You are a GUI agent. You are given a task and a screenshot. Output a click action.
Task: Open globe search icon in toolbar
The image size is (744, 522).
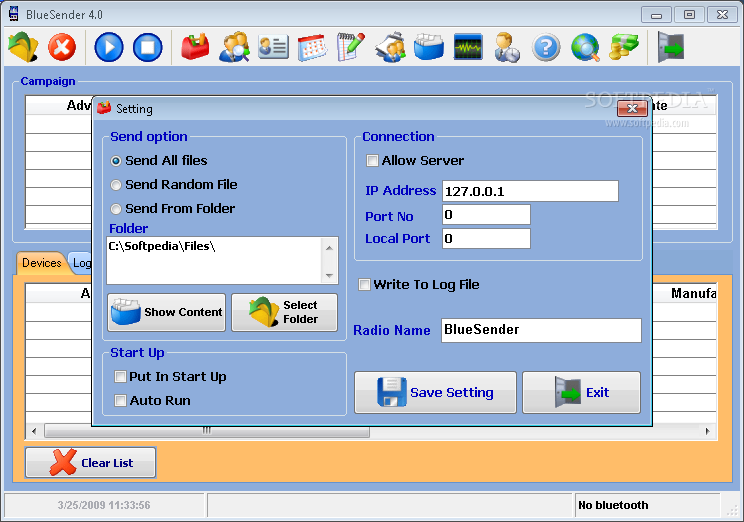pyautogui.click(x=585, y=47)
